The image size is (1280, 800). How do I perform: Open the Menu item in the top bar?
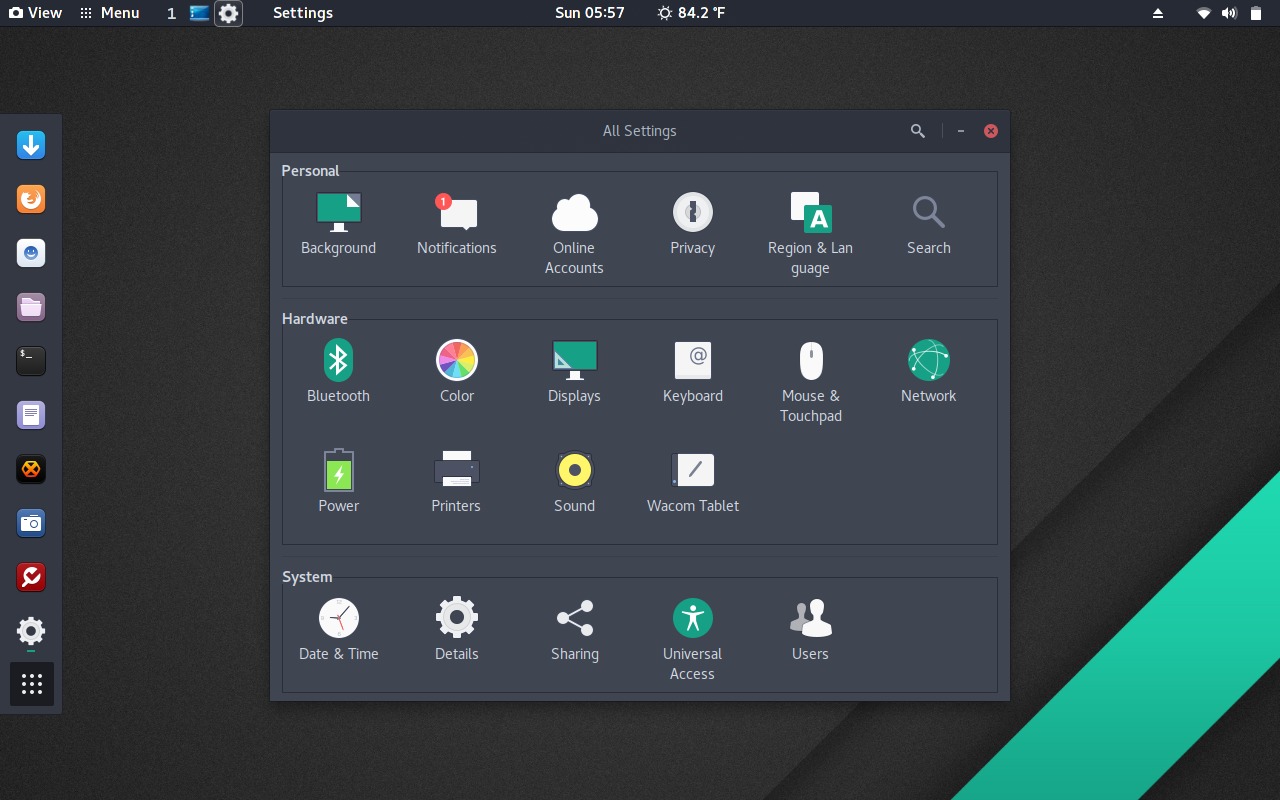(x=110, y=12)
